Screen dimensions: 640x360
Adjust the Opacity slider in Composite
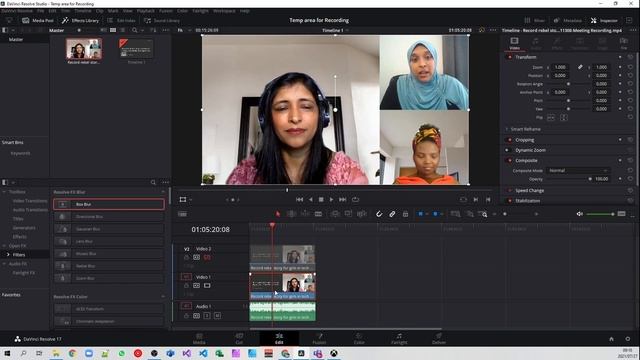[569, 179]
